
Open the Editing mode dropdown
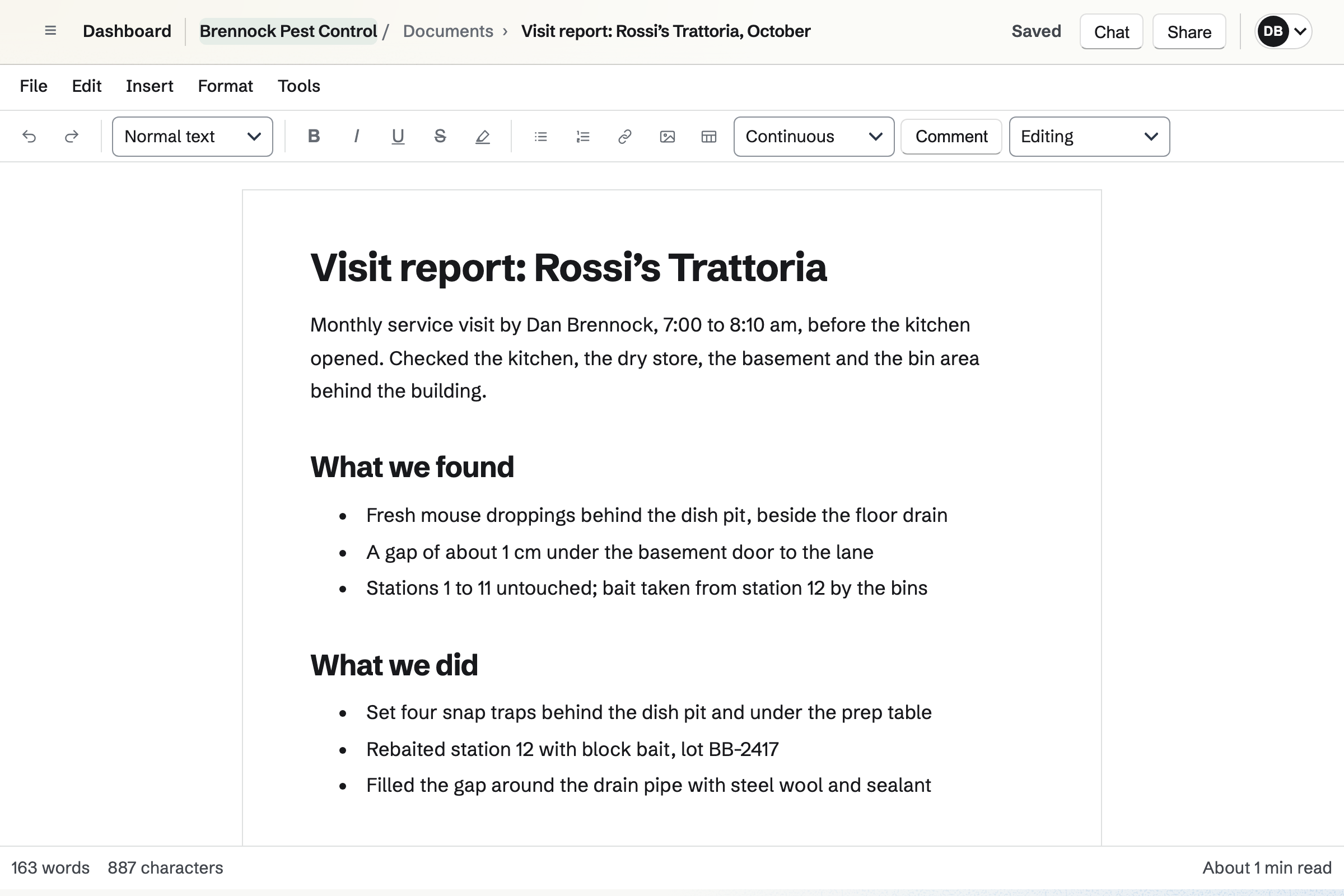(x=1089, y=137)
